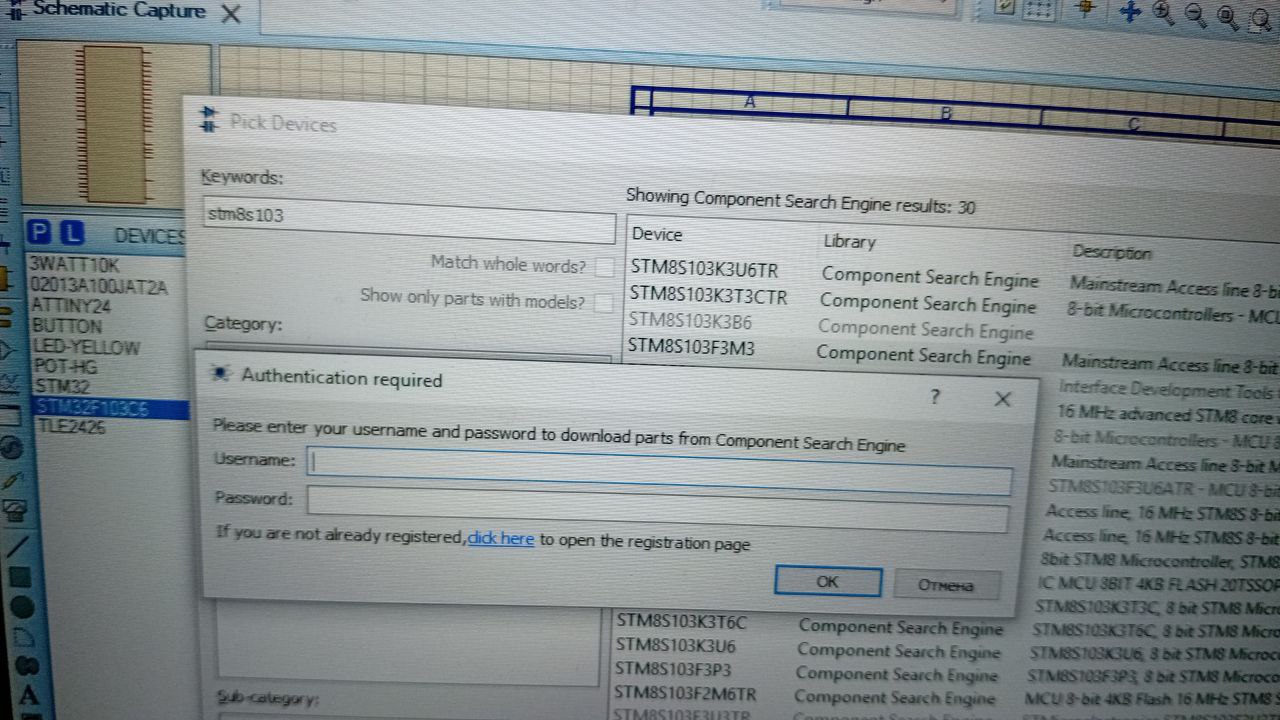
Task: Select 3WATT10K in the devices list
Action: [75, 265]
